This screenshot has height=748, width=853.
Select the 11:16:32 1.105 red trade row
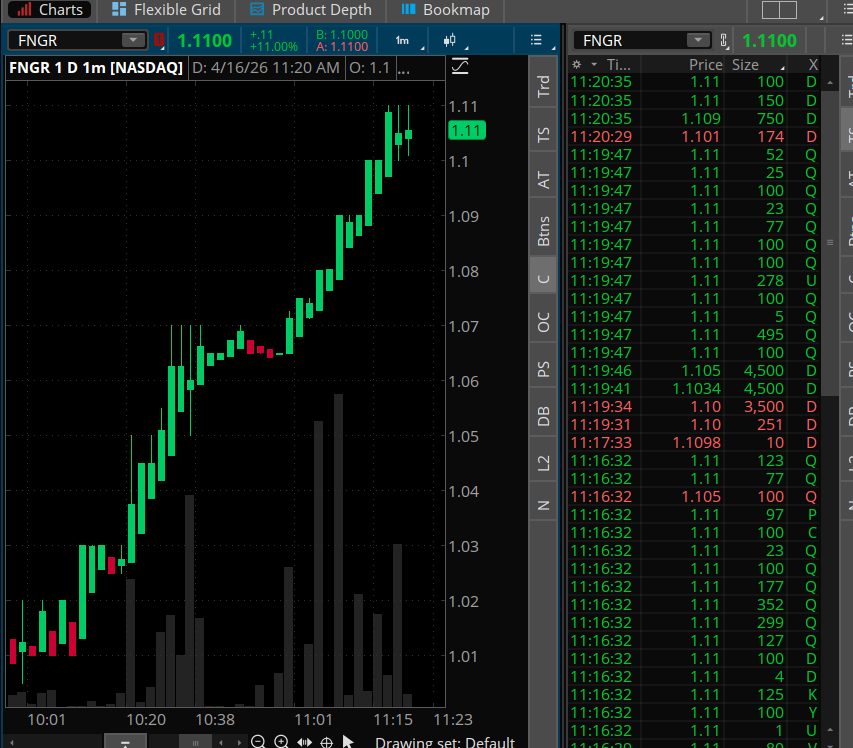694,496
